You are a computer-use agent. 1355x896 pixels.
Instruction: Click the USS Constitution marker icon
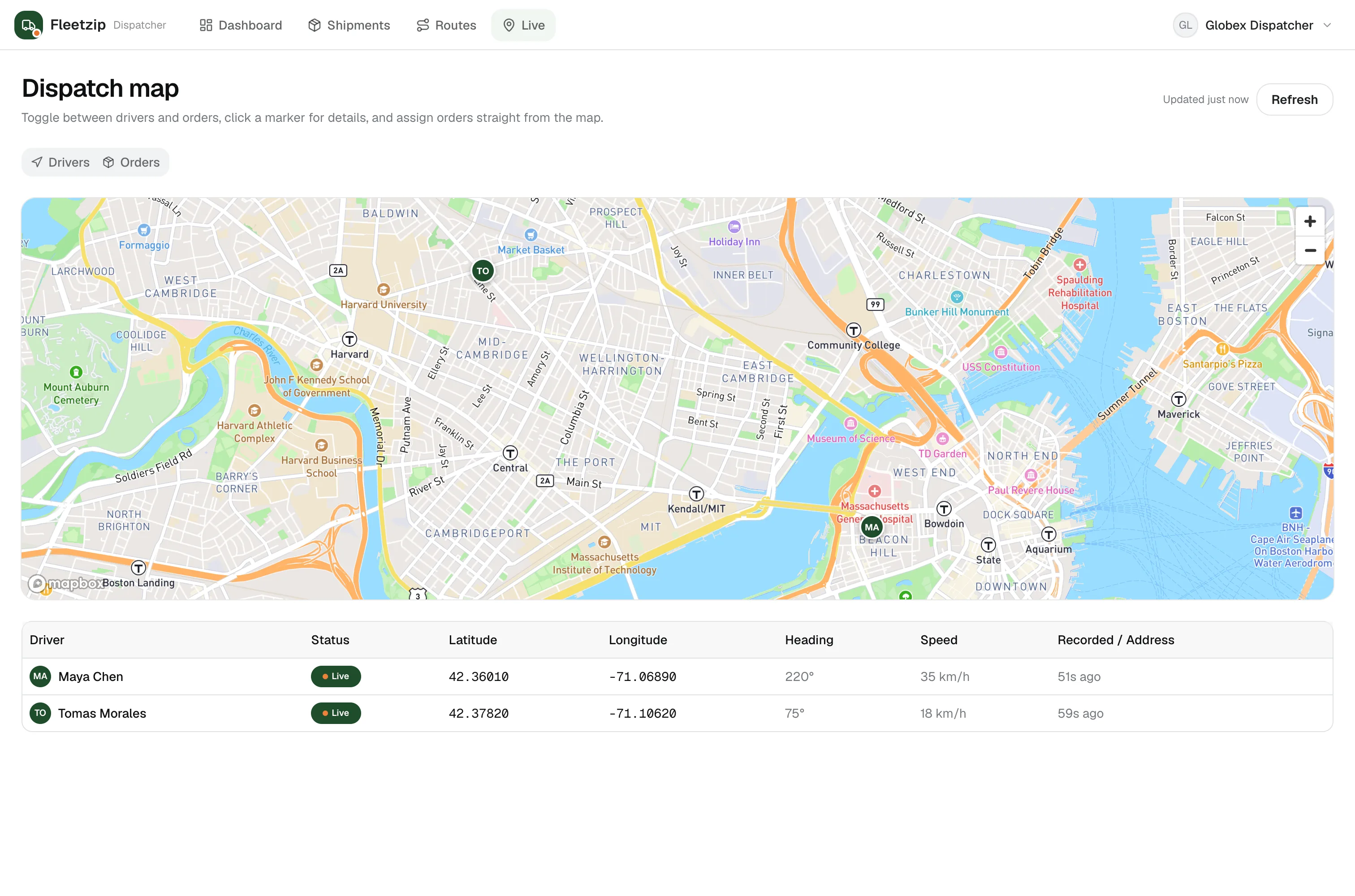(1001, 352)
